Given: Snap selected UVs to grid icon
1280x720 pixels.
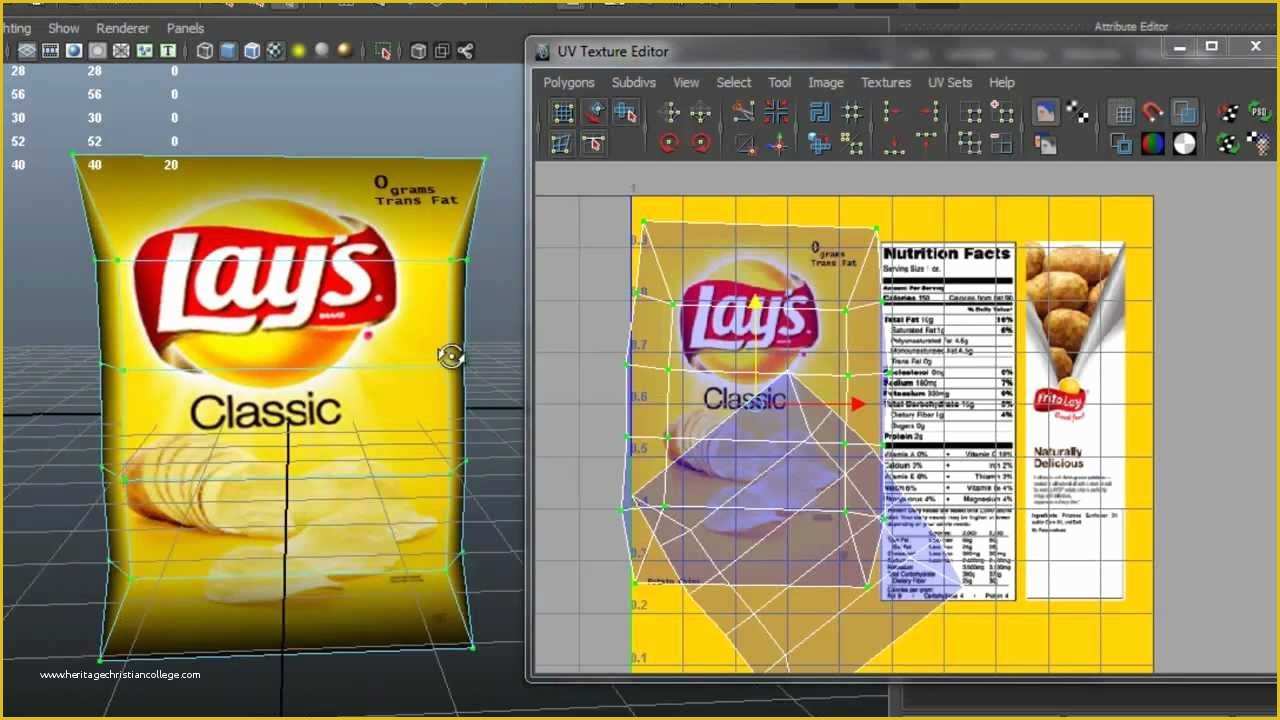Looking at the screenshot, I should click(x=852, y=112).
